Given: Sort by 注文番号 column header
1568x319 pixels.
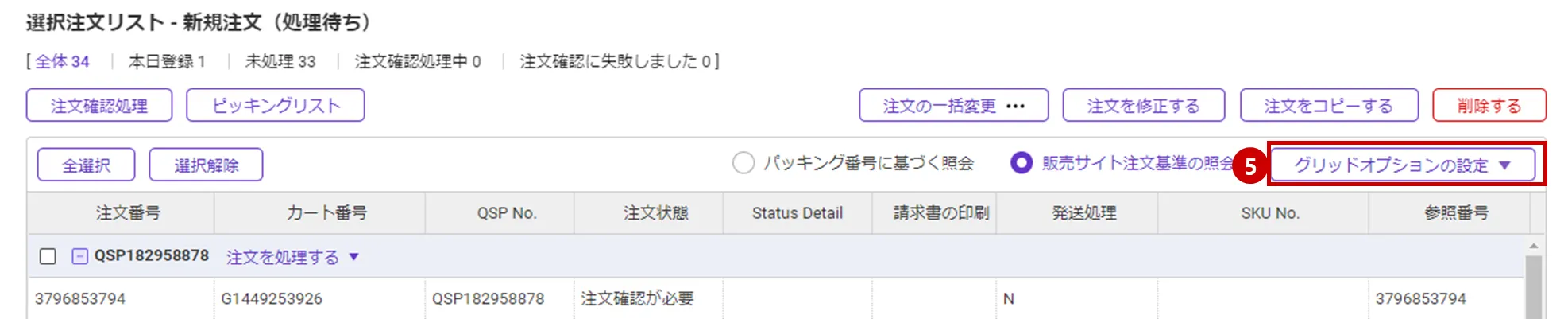Looking at the screenshot, I should pyautogui.click(x=128, y=213).
